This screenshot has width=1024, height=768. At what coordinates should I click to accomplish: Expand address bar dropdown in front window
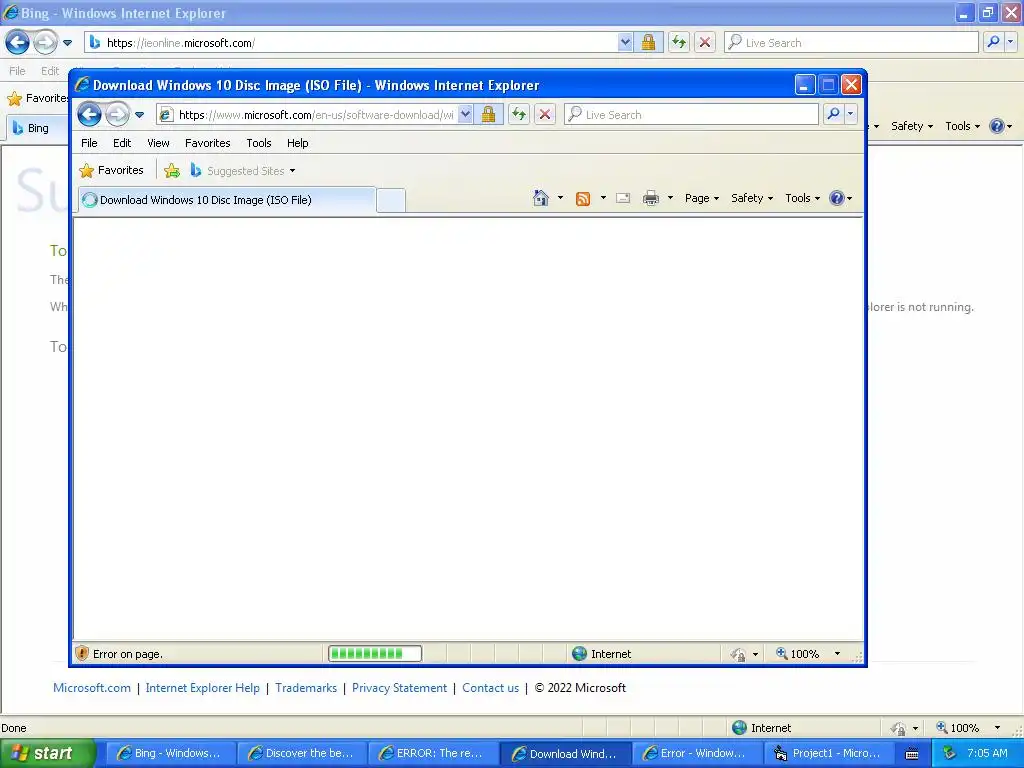click(465, 114)
